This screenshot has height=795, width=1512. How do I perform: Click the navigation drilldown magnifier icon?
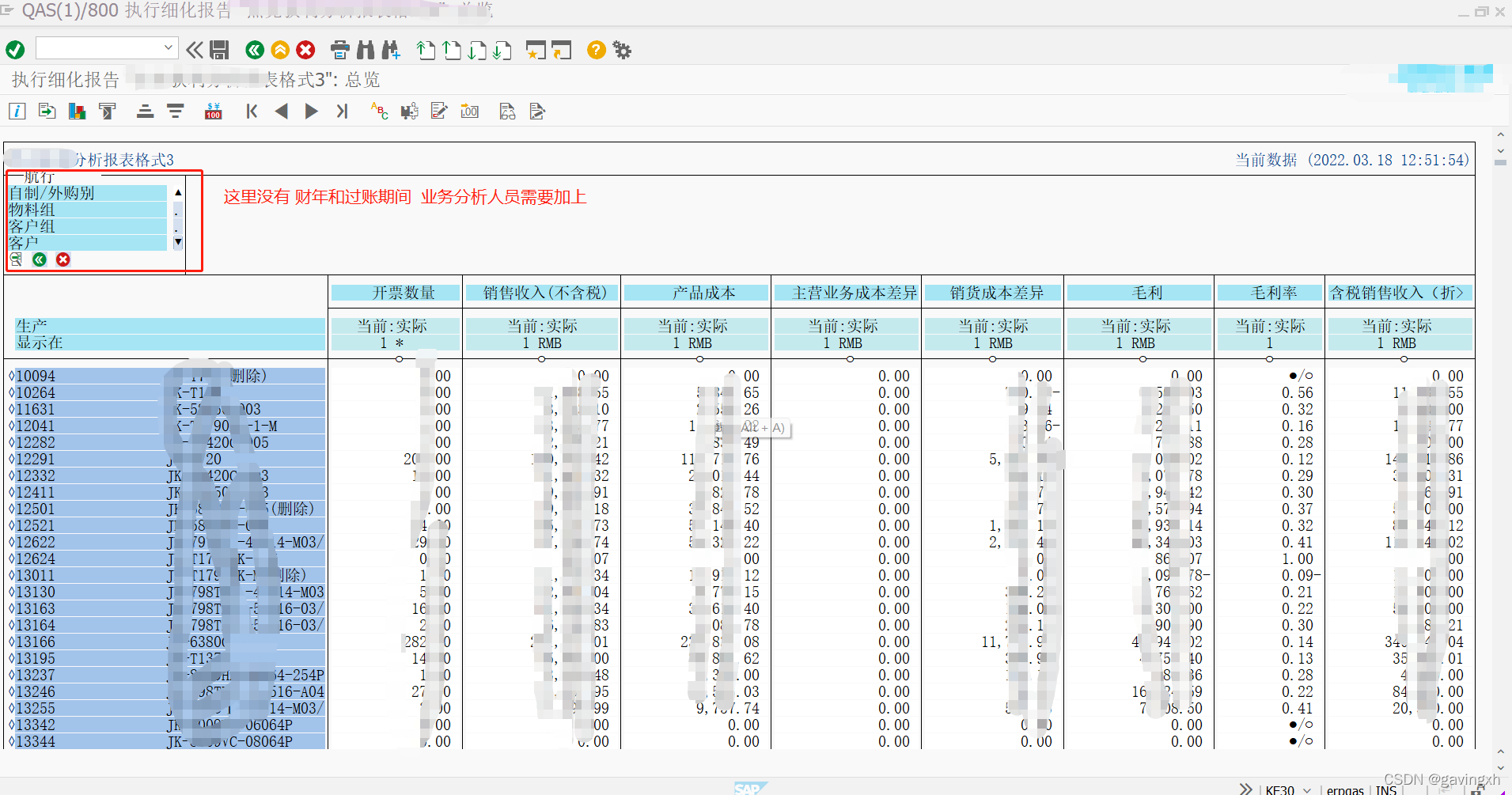pyautogui.click(x=16, y=259)
